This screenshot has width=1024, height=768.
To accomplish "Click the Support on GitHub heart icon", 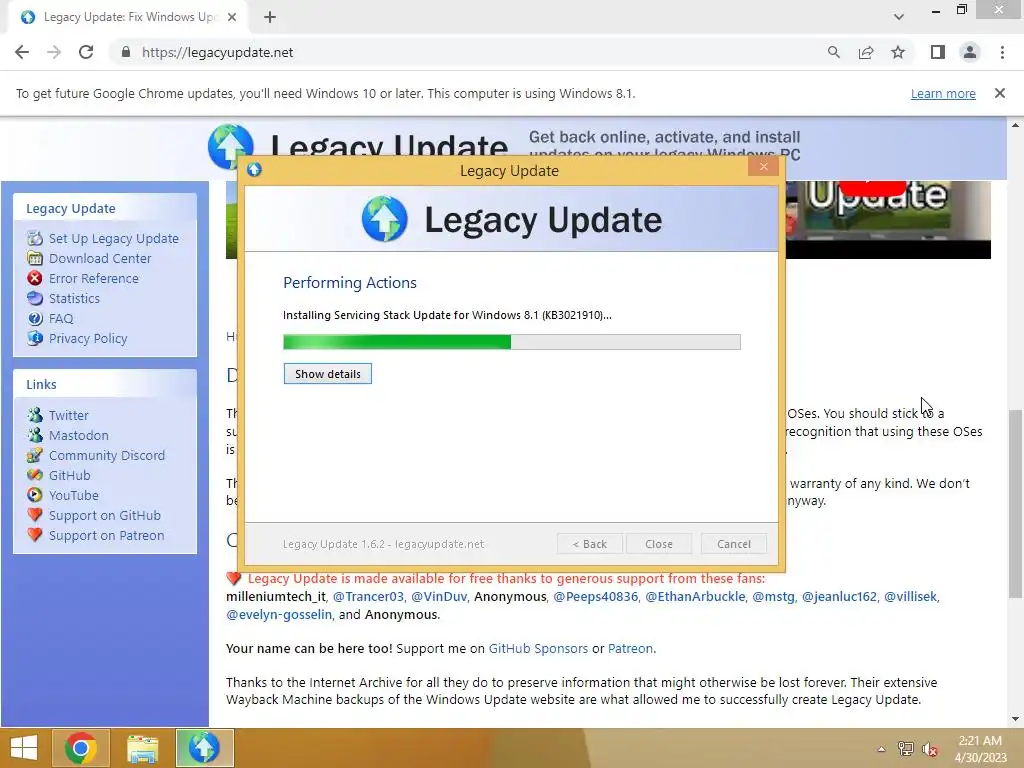I will tap(35, 515).
